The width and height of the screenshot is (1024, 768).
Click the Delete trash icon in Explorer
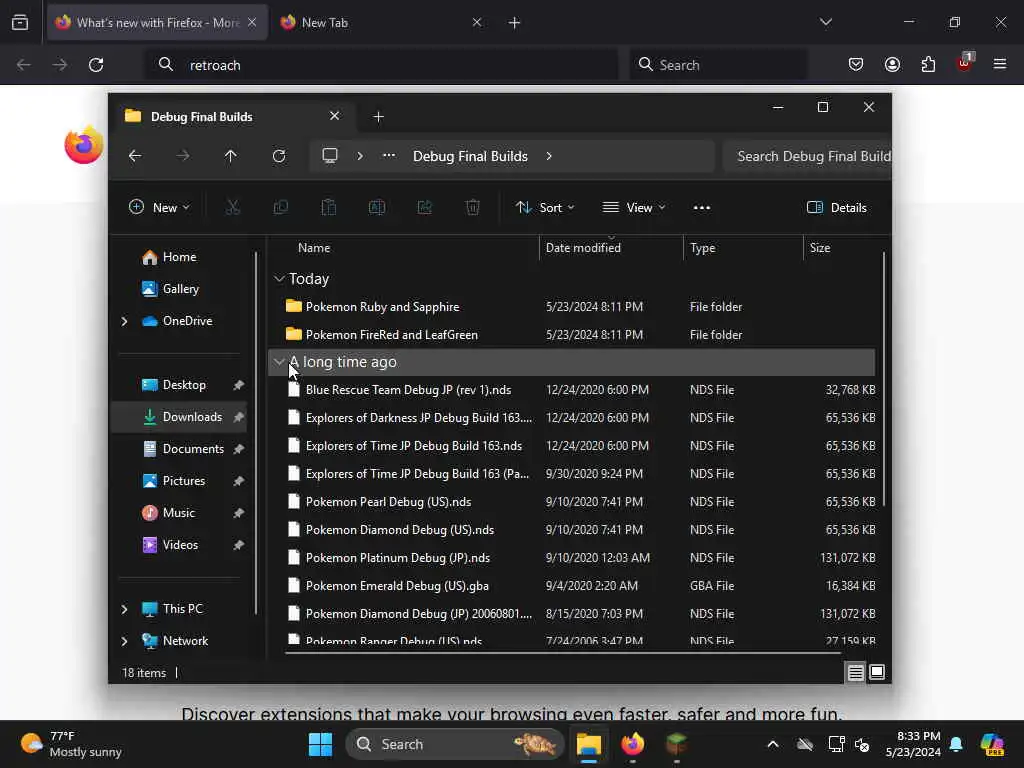[x=473, y=208]
